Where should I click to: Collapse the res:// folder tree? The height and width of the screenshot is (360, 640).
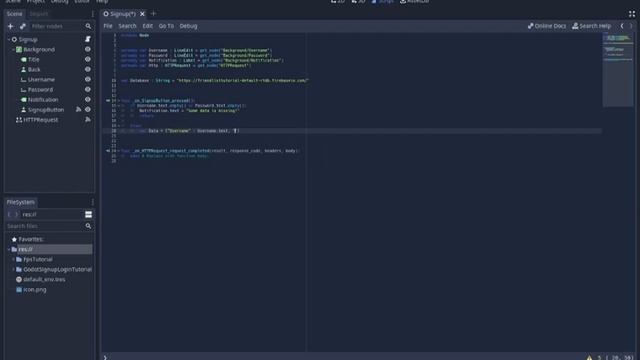pos(9,249)
